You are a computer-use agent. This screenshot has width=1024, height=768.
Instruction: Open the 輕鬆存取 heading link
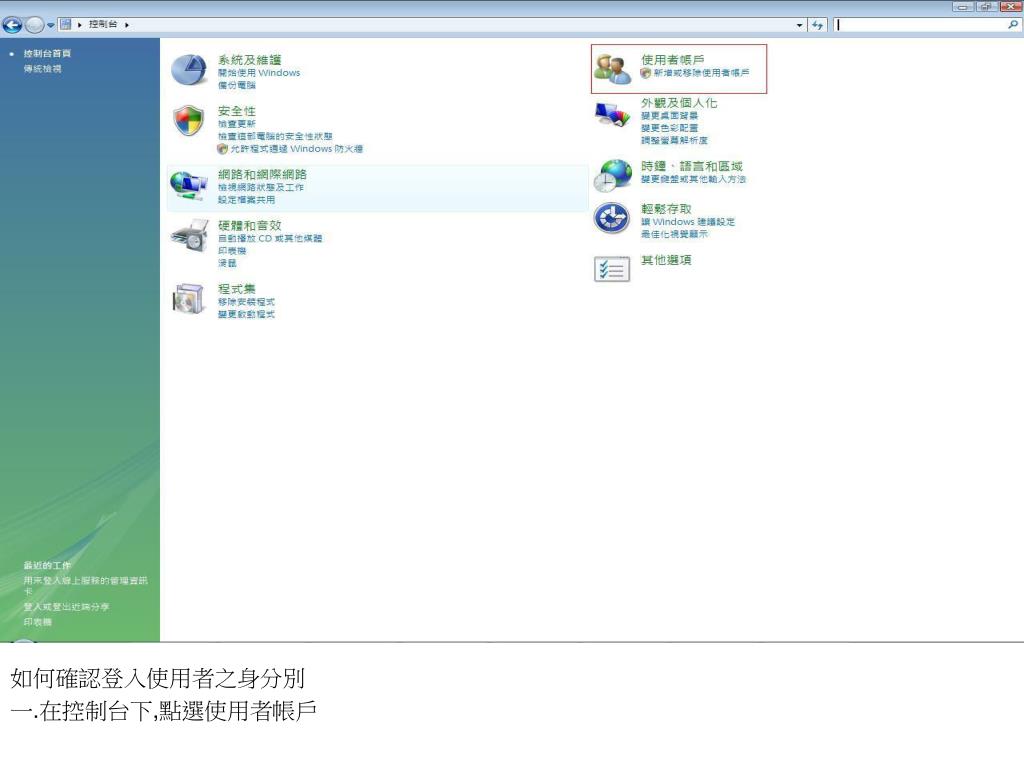tap(666, 209)
